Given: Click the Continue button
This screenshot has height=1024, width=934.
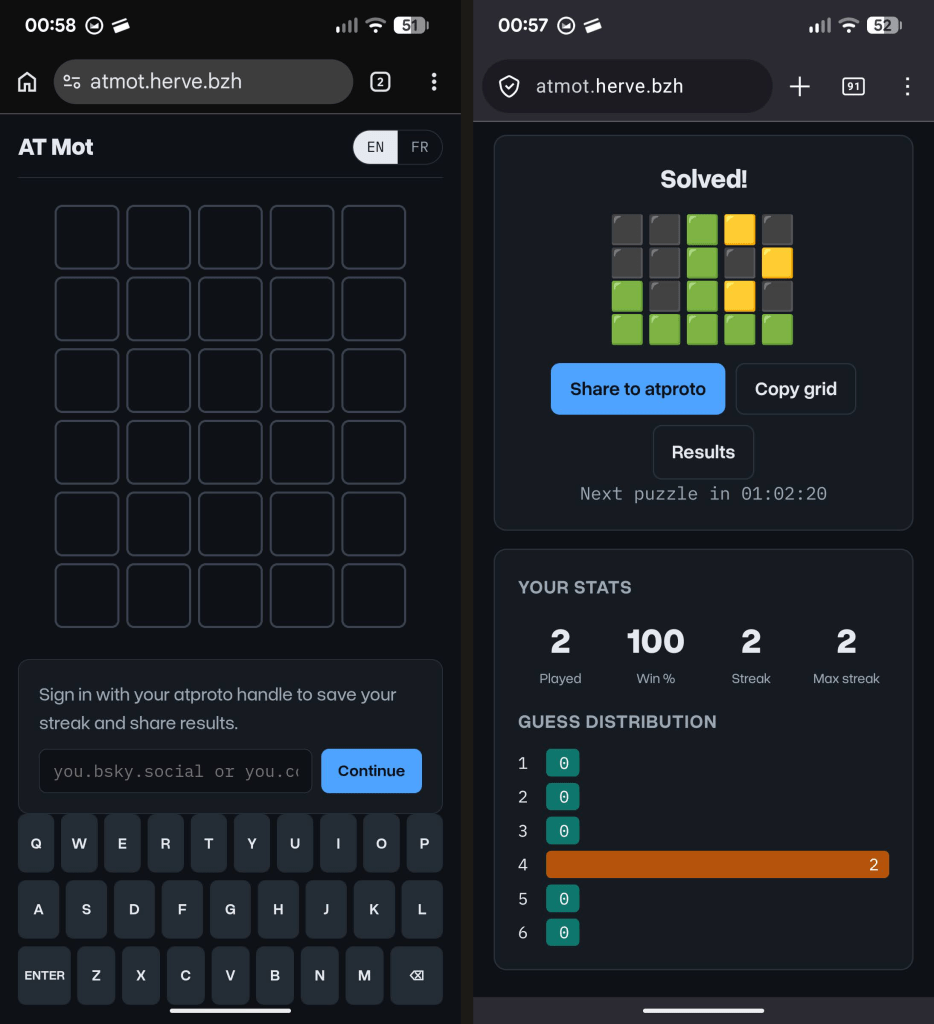Looking at the screenshot, I should tap(371, 771).
